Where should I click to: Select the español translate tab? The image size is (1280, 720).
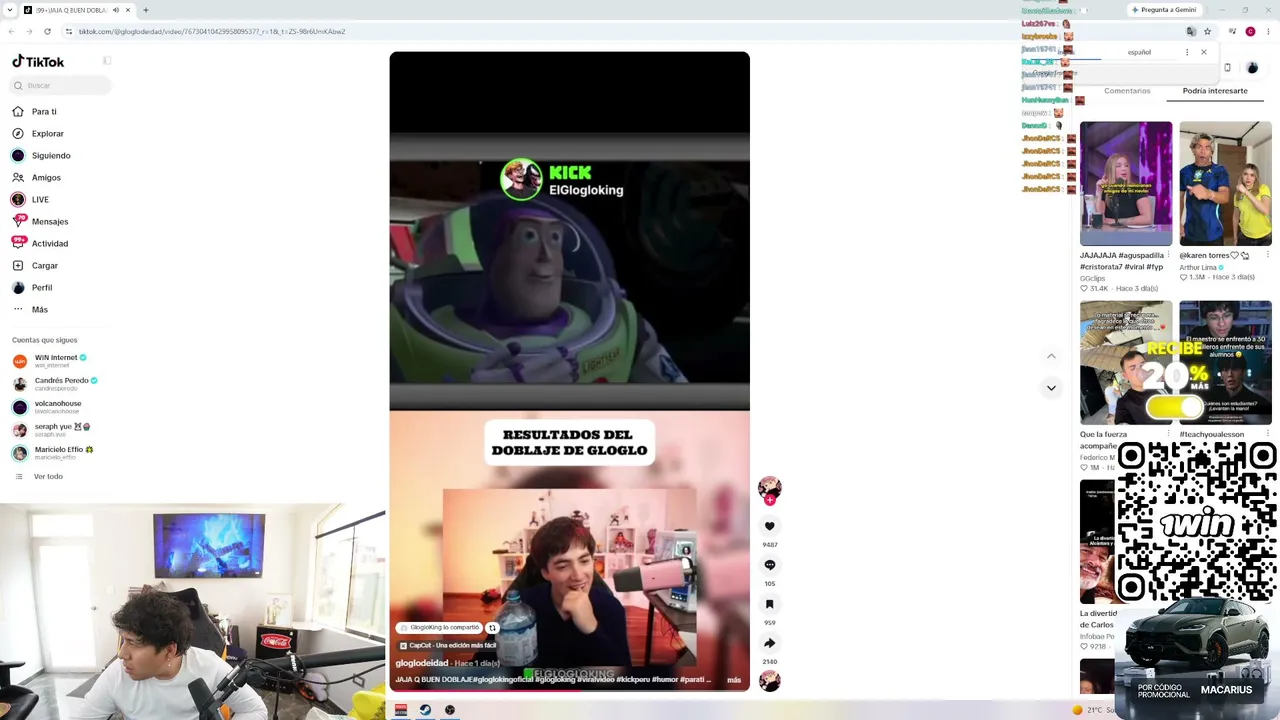pos(1139,52)
